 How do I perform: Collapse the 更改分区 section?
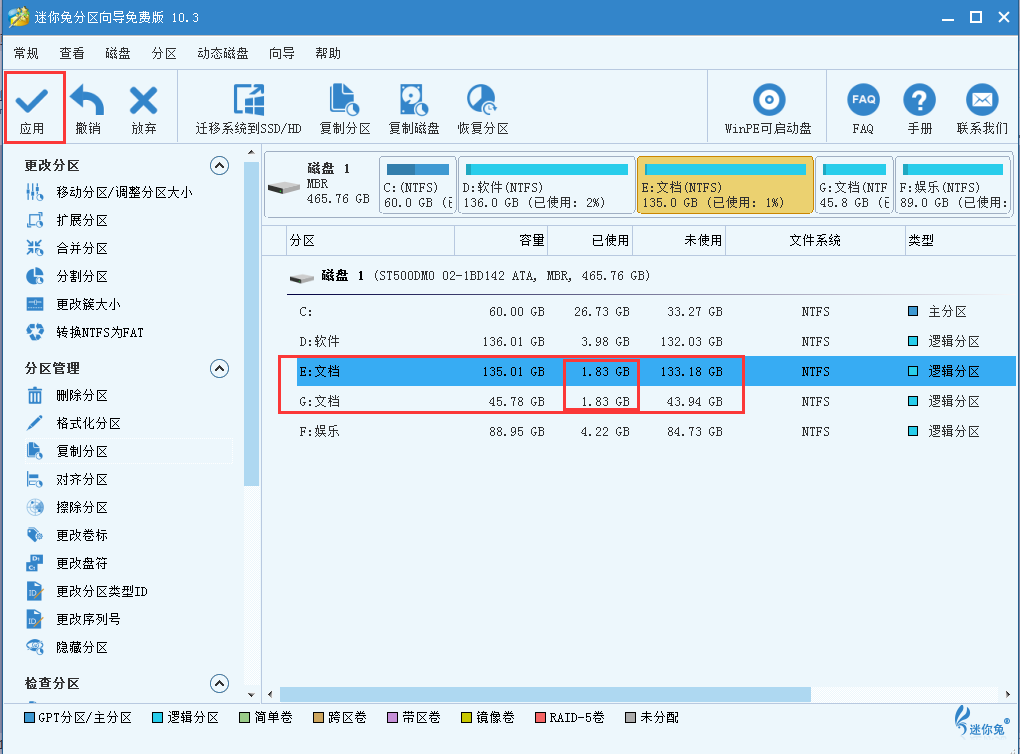(220, 166)
